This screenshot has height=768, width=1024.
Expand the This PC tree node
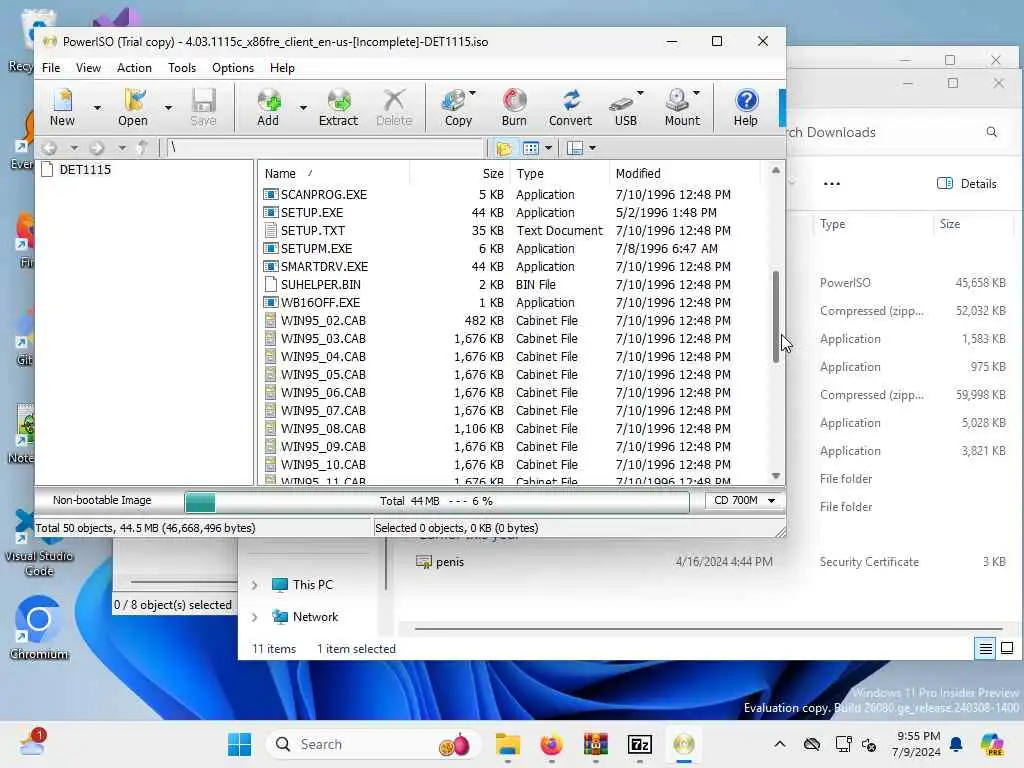pyautogui.click(x=255, y=585)
